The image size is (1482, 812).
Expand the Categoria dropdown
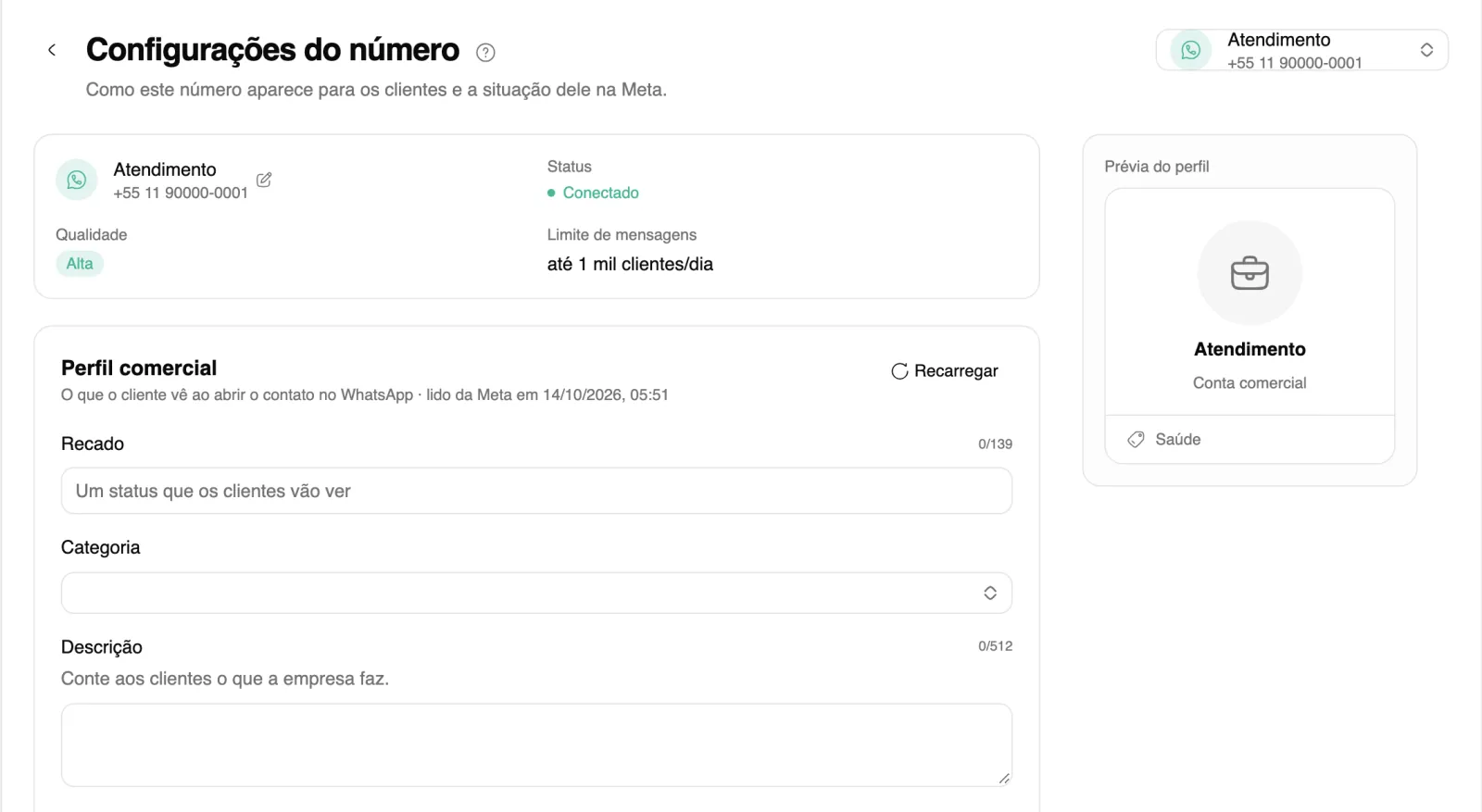(536, 593)
